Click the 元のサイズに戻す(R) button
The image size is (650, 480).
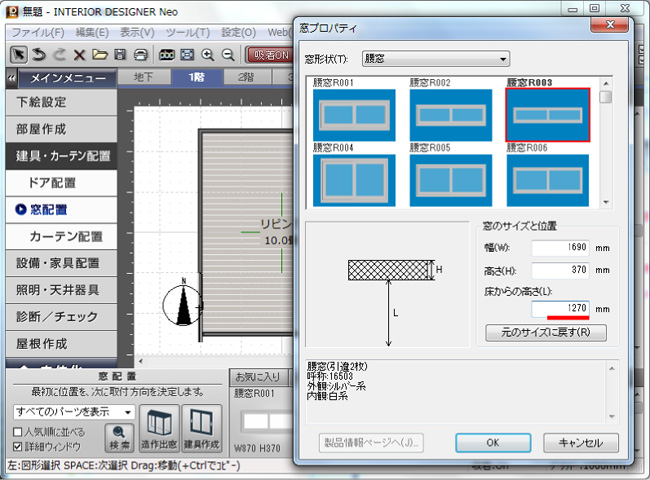click(x=545, y=332)
